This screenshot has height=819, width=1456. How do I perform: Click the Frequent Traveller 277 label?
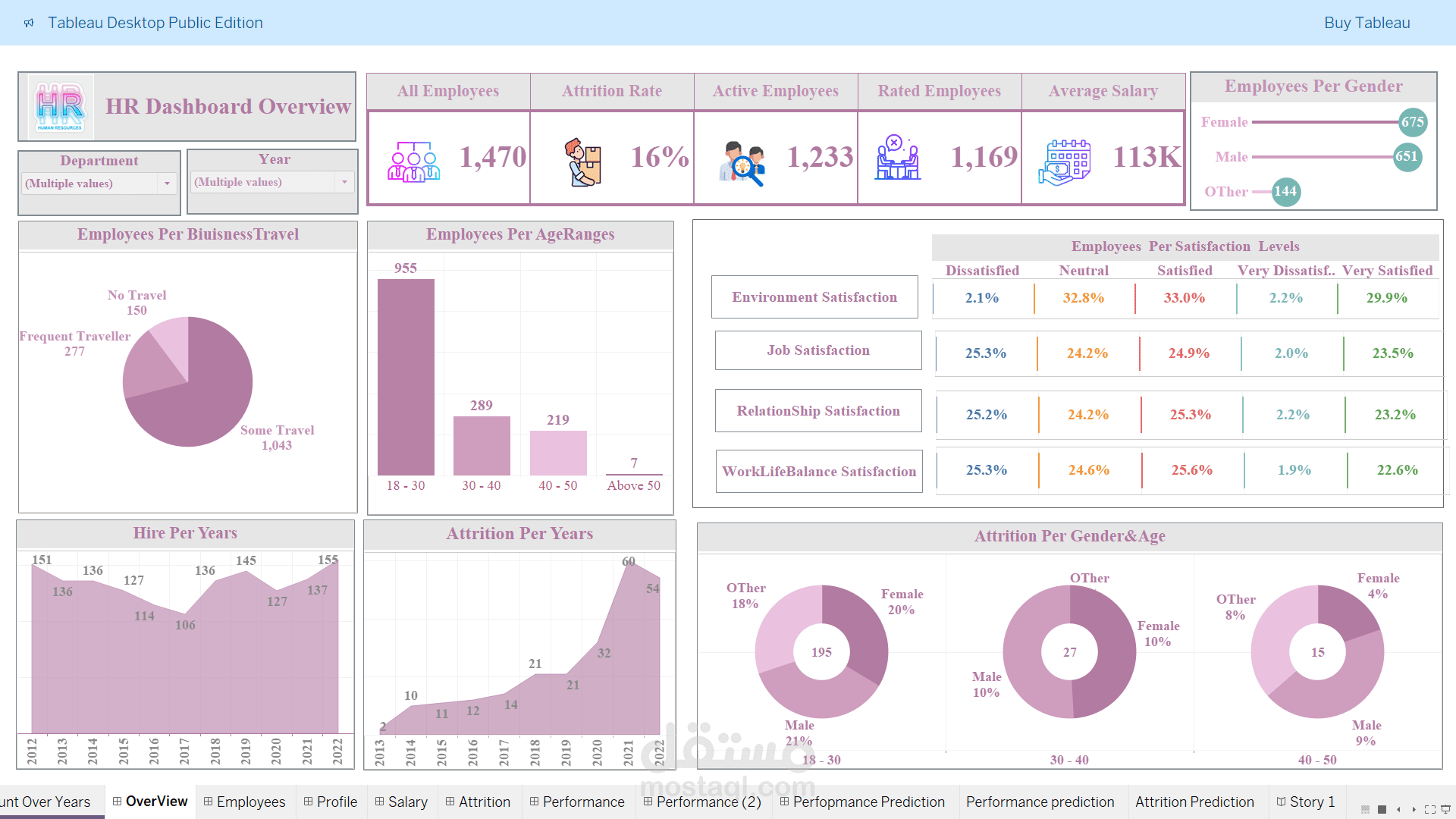(75, 344)
